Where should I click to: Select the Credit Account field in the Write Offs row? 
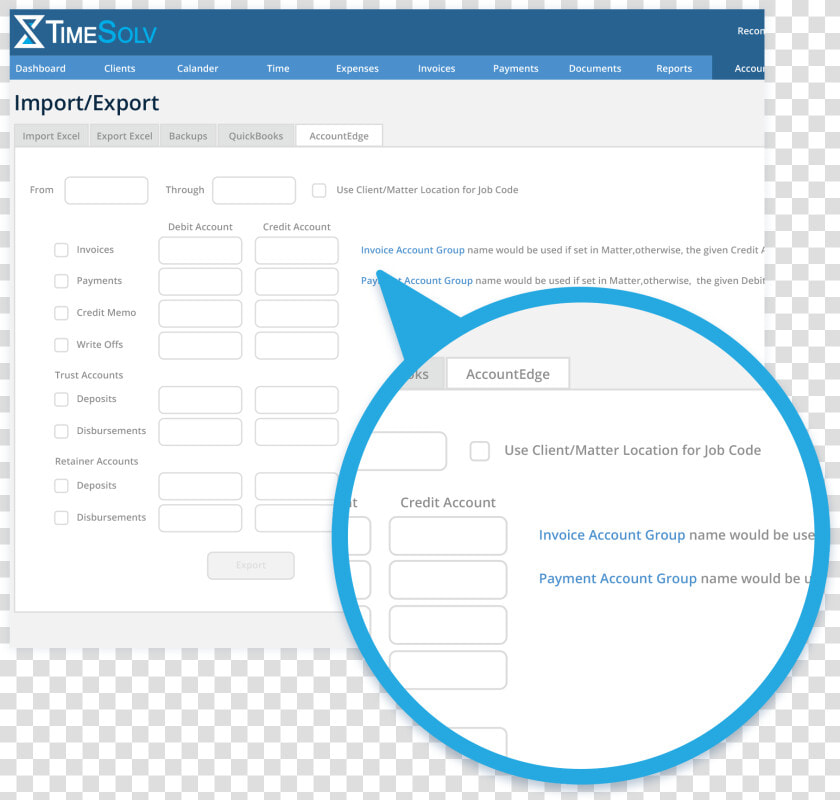(297, 346)
